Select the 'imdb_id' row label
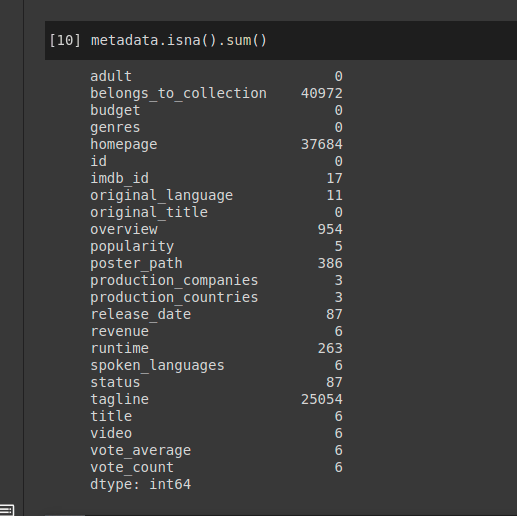This screenshot has width=517, height=516. point(120,178)
